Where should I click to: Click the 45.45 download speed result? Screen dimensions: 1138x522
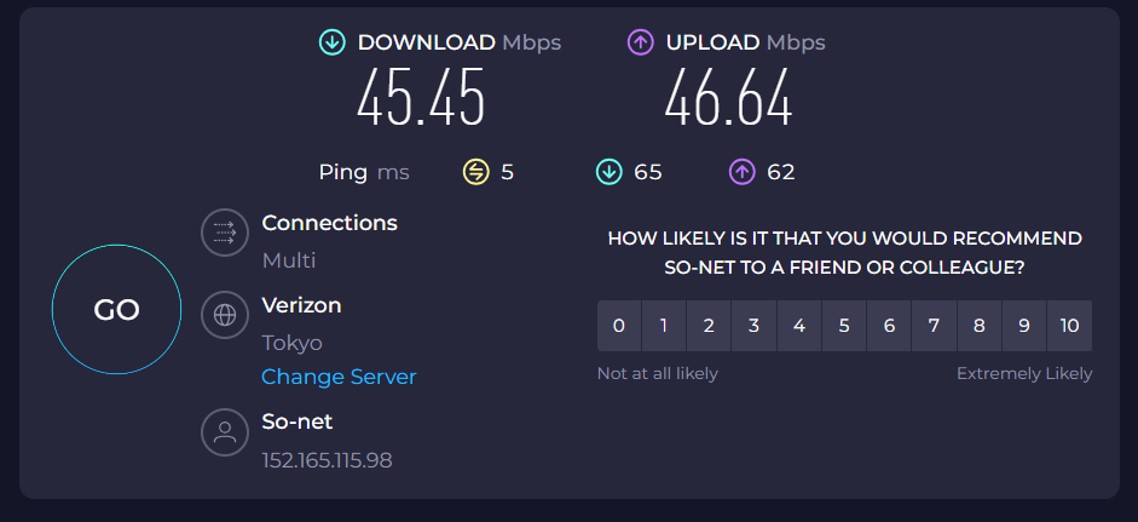(x=421, y=98)
